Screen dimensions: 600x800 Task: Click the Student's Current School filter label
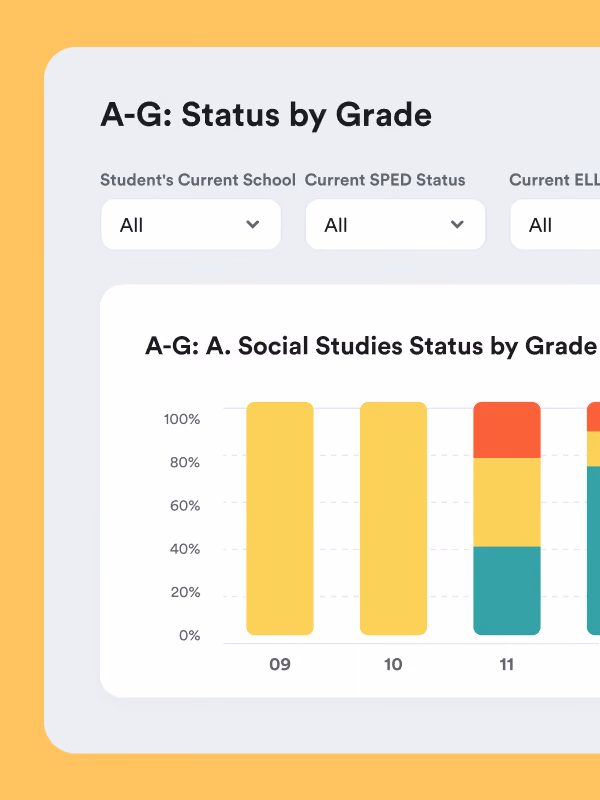click(x=198, y=180)
